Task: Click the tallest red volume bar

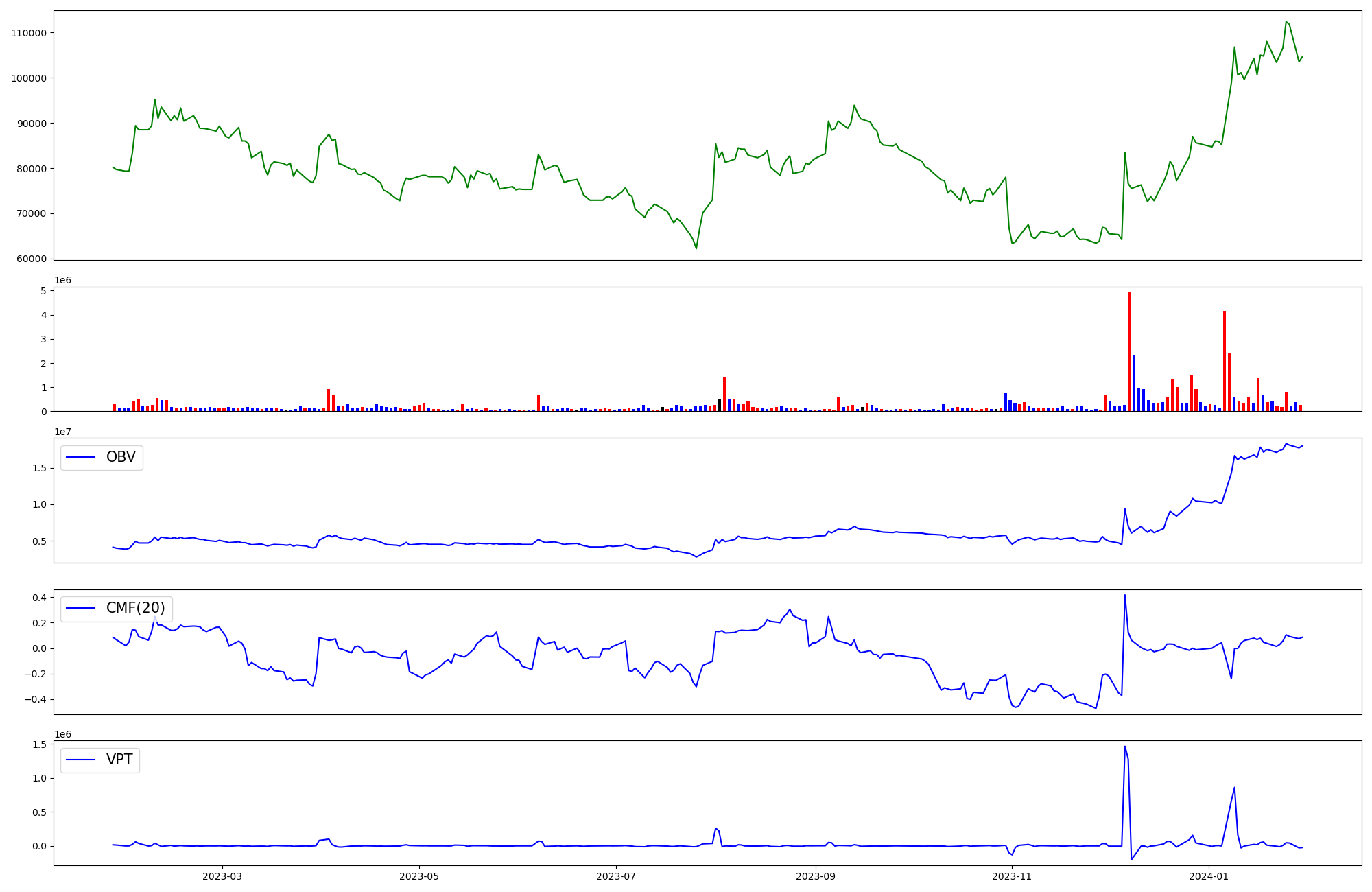Action: 1129,350
